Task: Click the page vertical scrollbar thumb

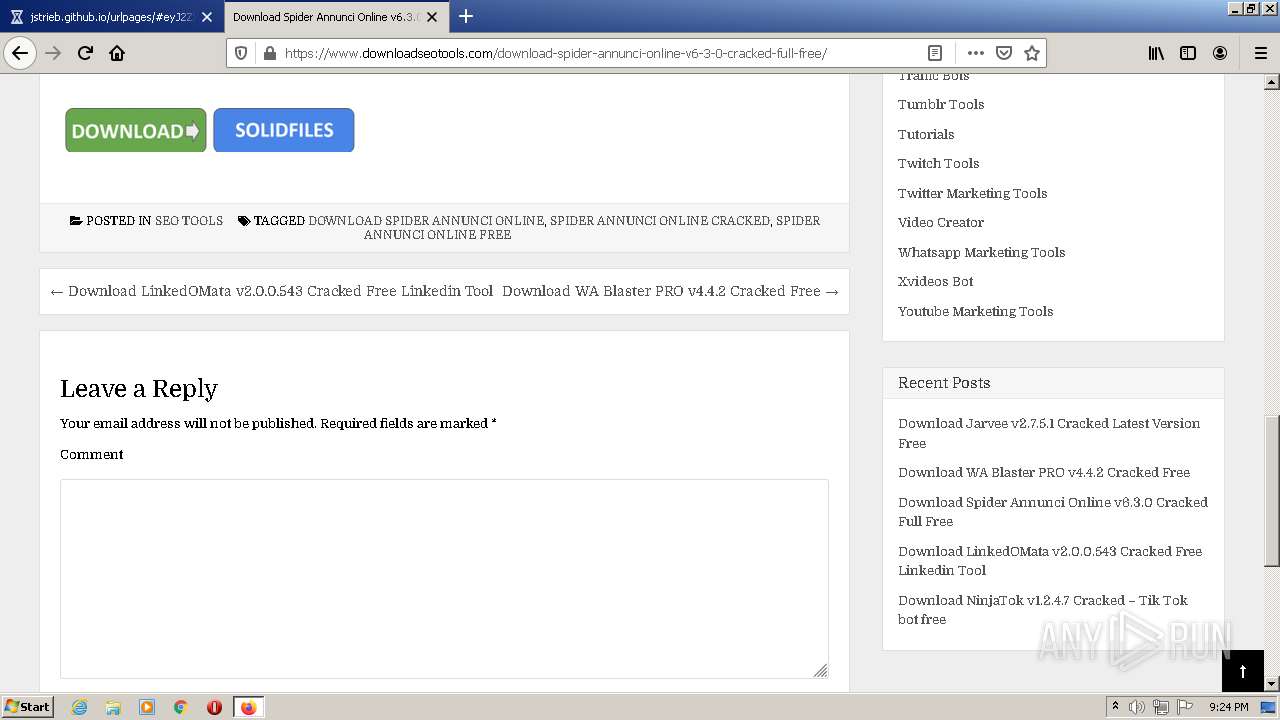Action: (1272, 490)
